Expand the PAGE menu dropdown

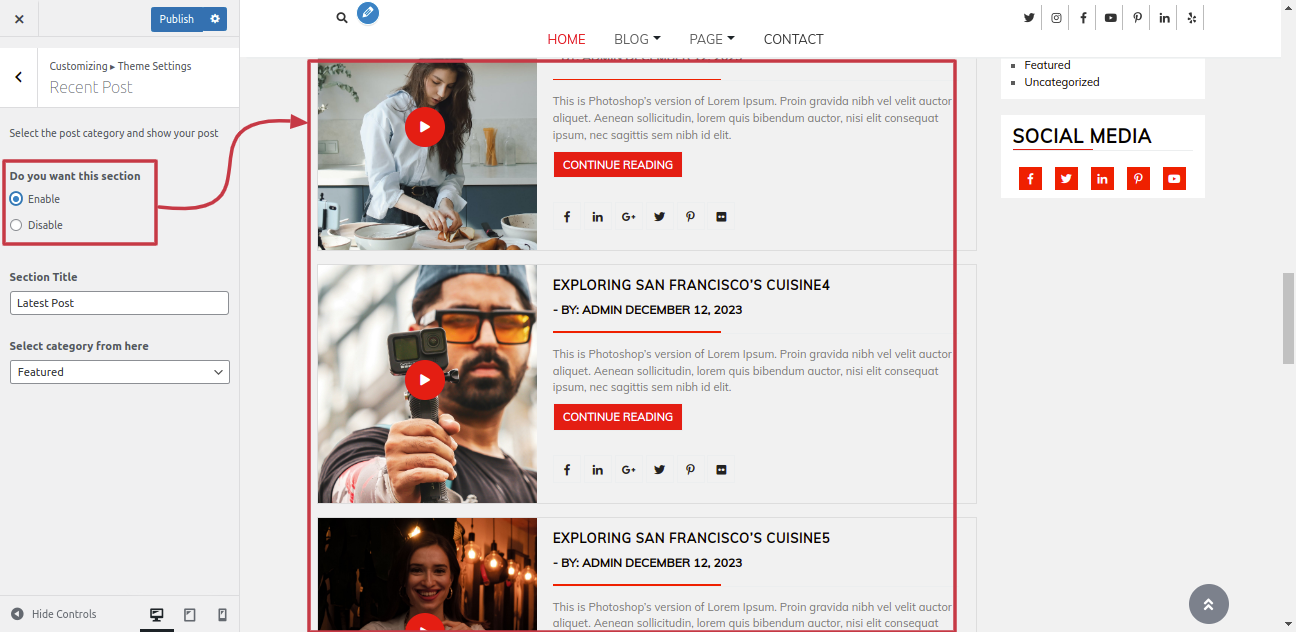(x=712, y=39)
